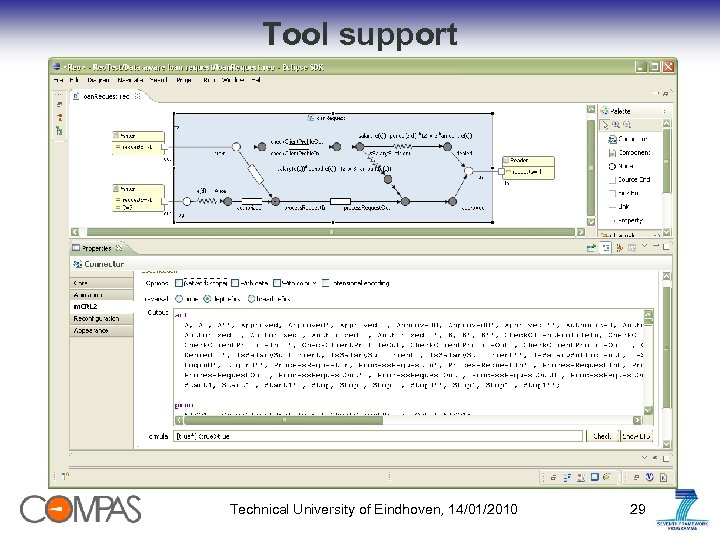Viewport: 720px width, 540px height.
Task: Open the Navigate menu
Action: tap(129, 80)
